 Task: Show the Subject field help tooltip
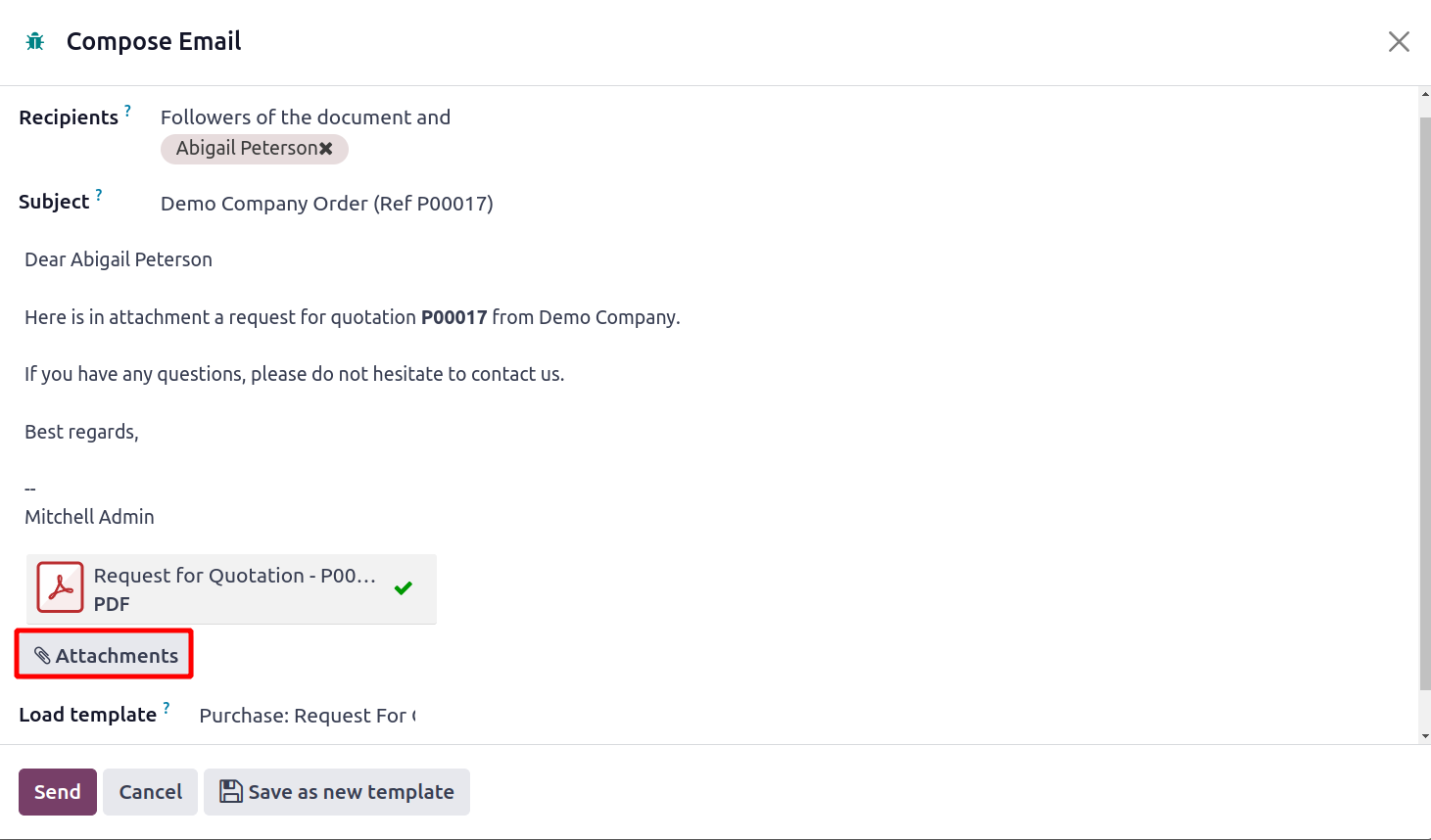pyautogui.click(x=98, y=195)
